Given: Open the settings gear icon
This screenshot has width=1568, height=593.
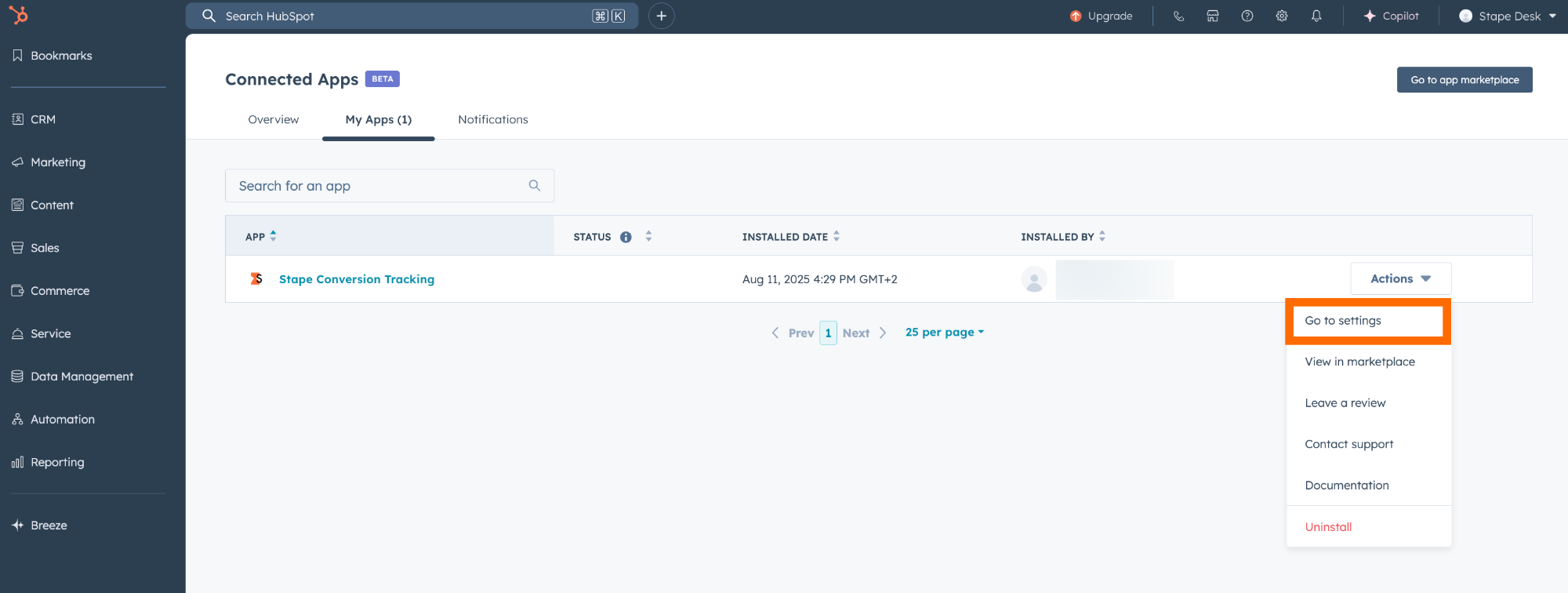Looking at the screenshot, I should pyautogui.click(x=1282, y=16).
